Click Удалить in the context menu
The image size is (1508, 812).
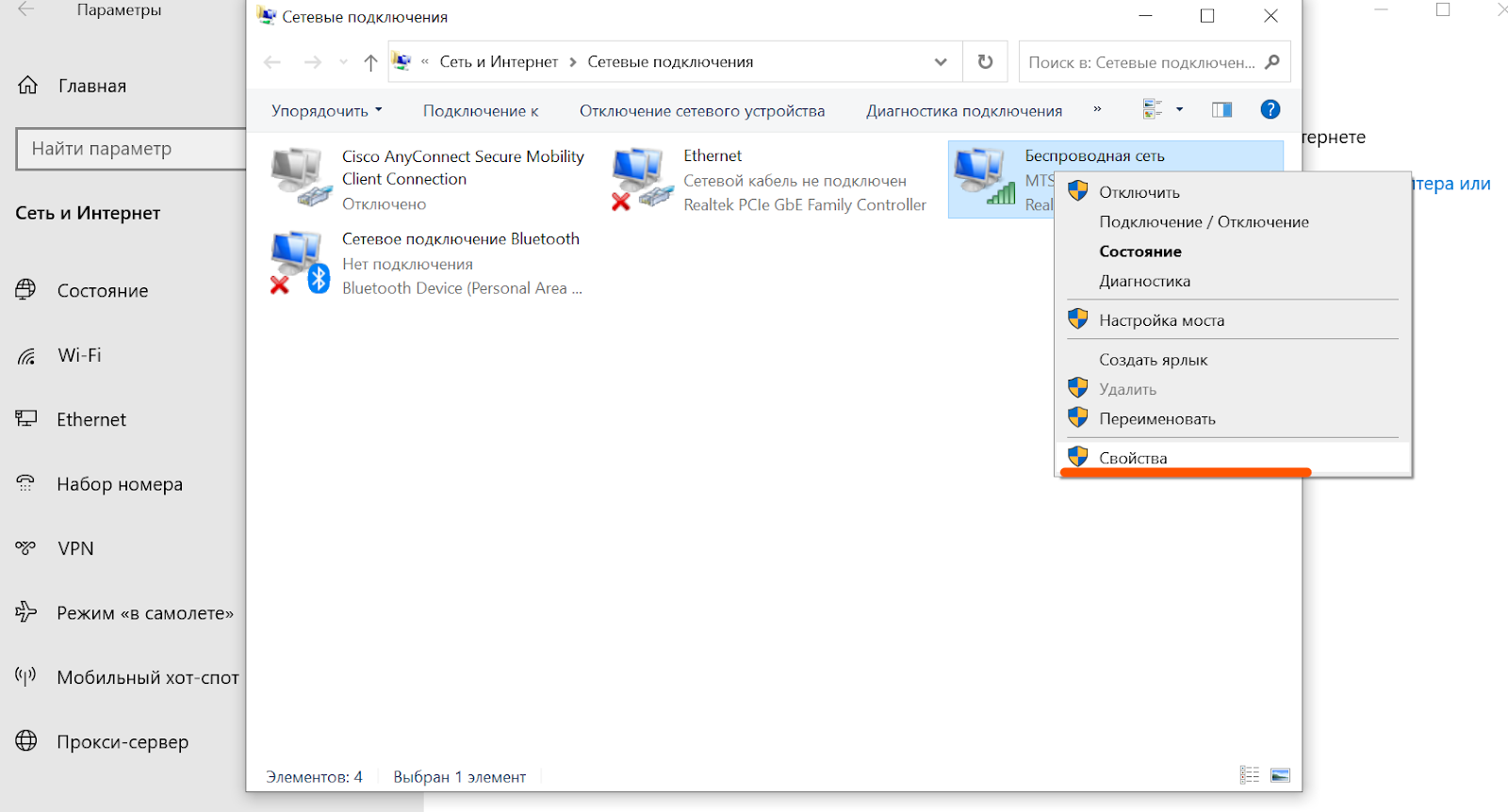pos(1233,389)
